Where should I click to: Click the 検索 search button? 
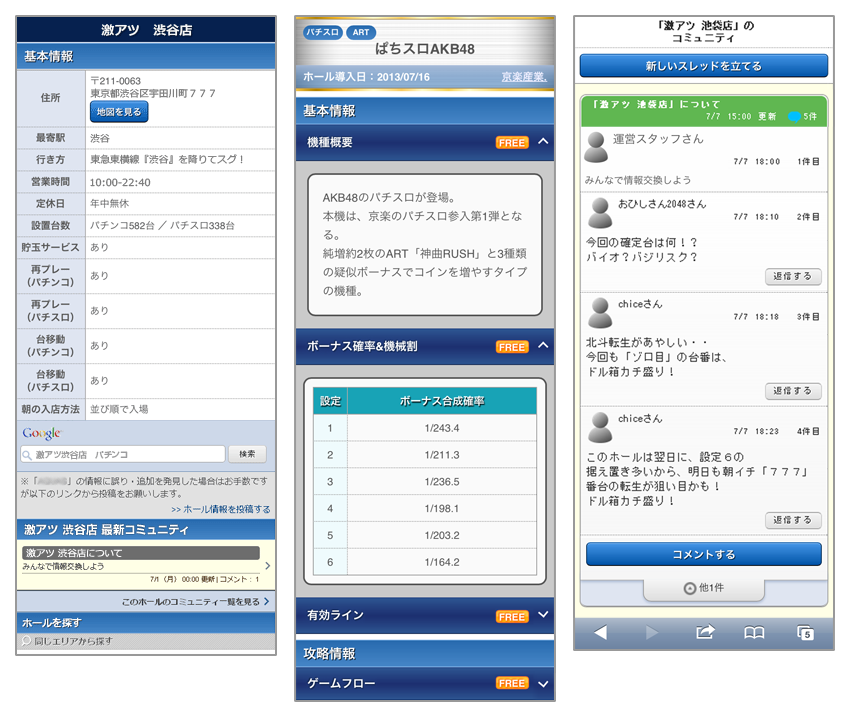[247, 454]
